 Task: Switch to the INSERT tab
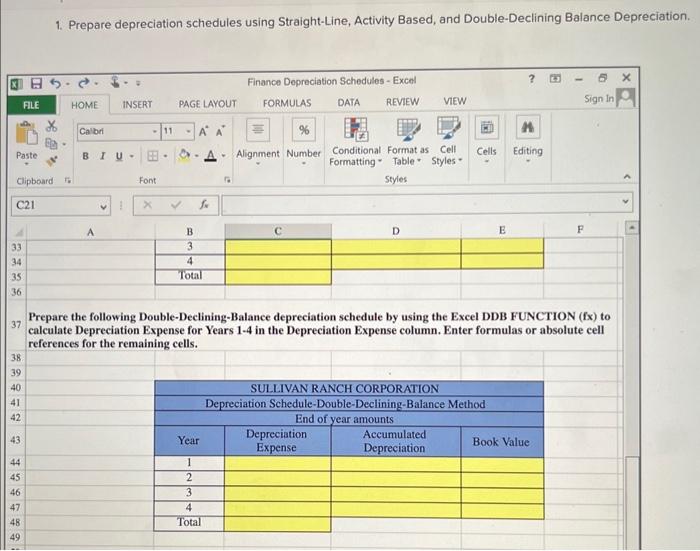137,104
